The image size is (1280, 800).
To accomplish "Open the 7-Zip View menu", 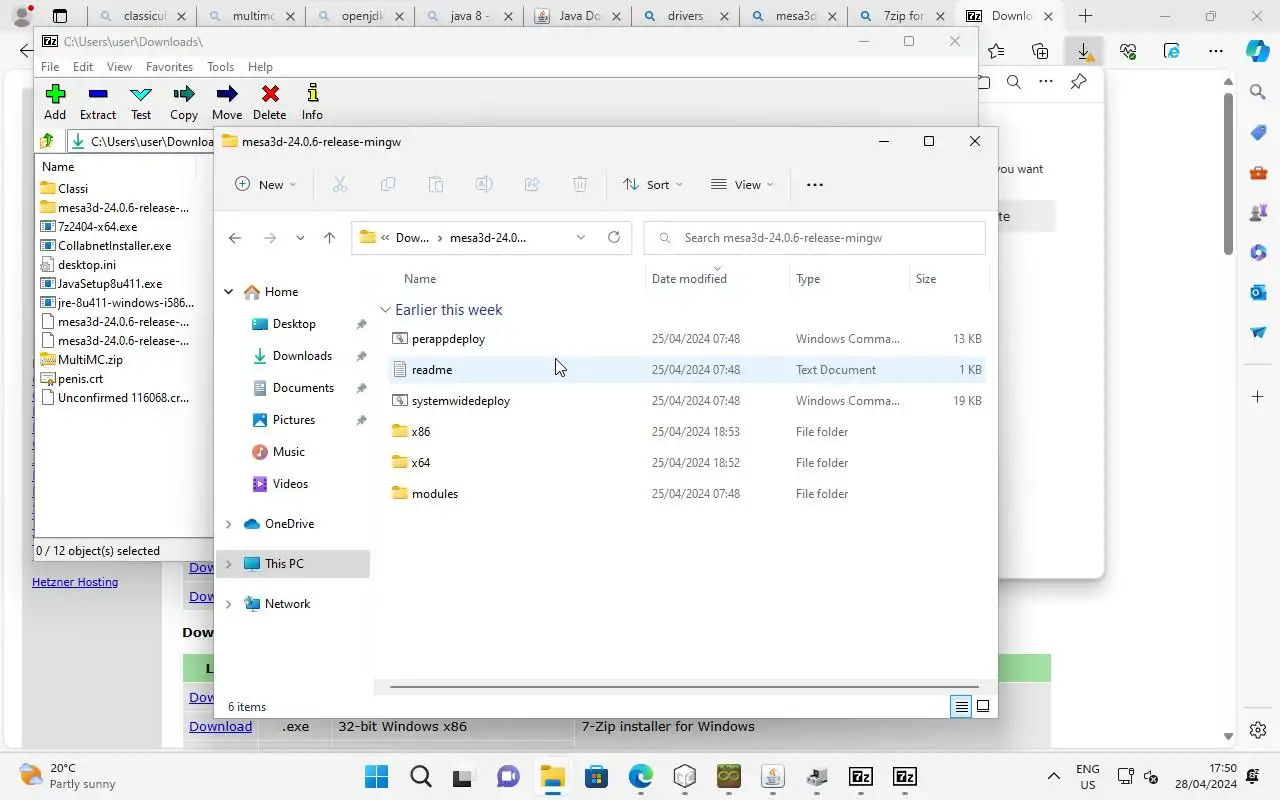I will tap(119, 67).
